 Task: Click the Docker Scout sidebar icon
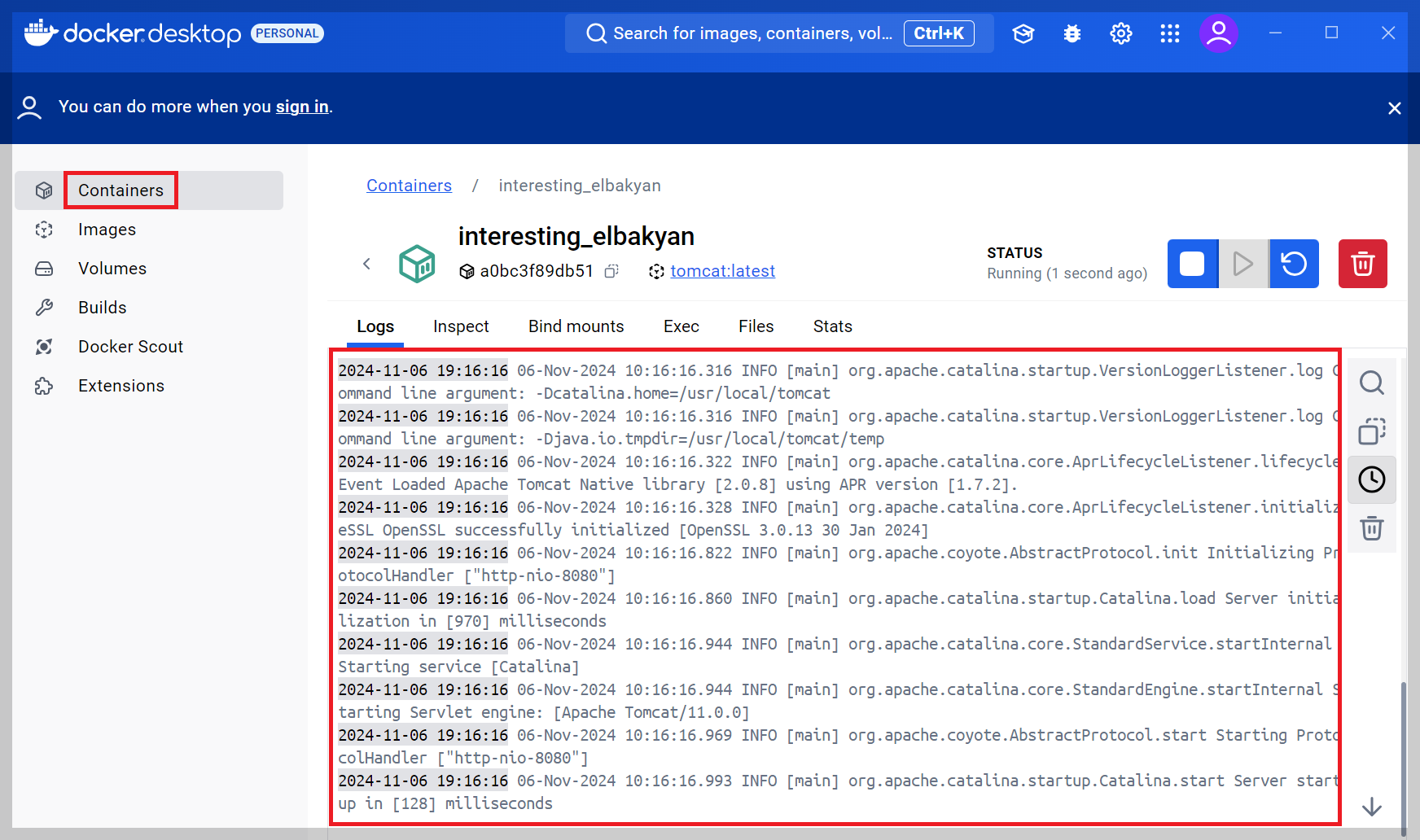pyautogui.click(x=44, y=347)
